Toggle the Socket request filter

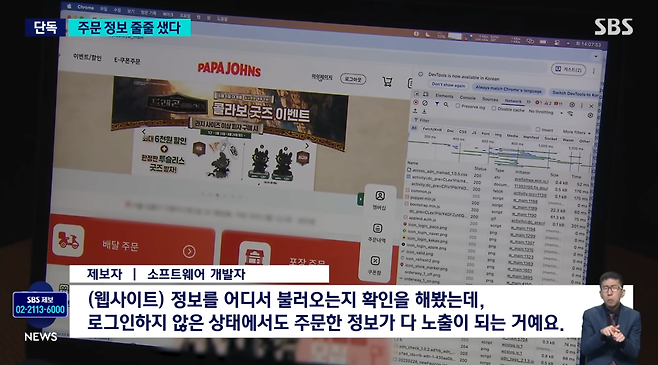551,138
